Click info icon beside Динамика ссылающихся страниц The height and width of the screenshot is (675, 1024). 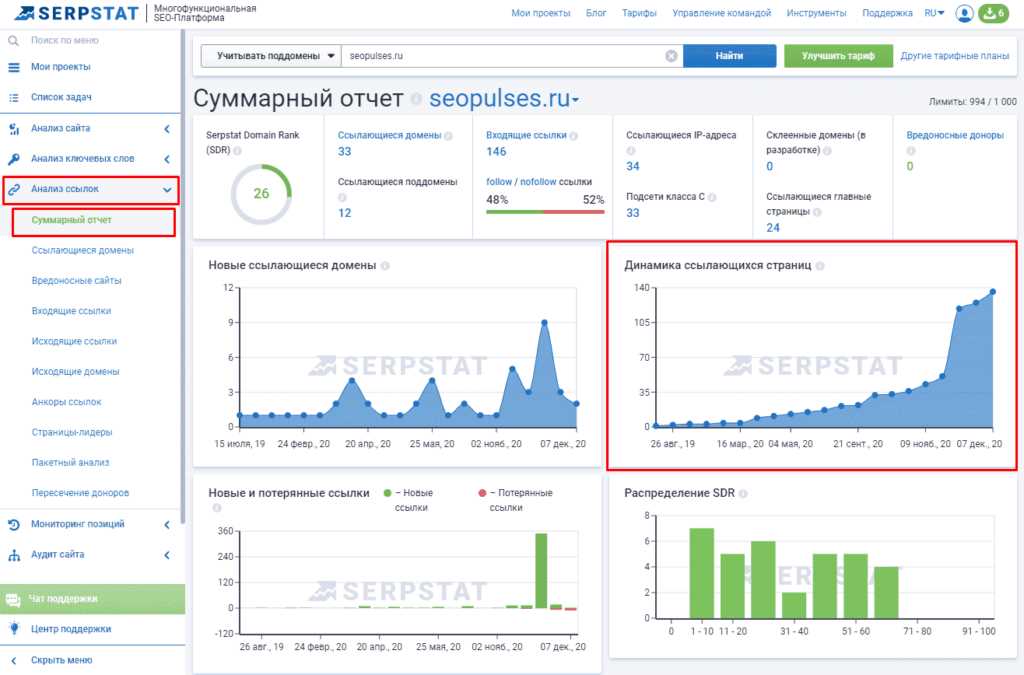[820, 266]
